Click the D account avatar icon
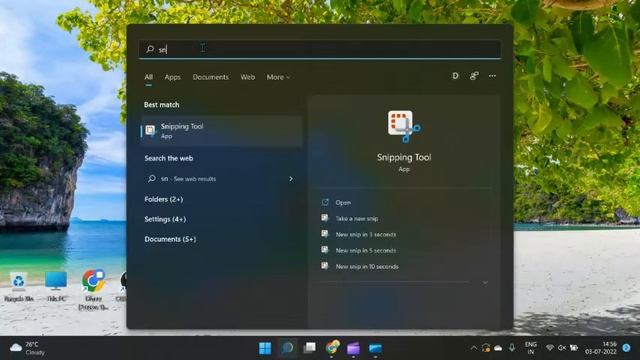640x360 pixels. (x=455, y=76)
